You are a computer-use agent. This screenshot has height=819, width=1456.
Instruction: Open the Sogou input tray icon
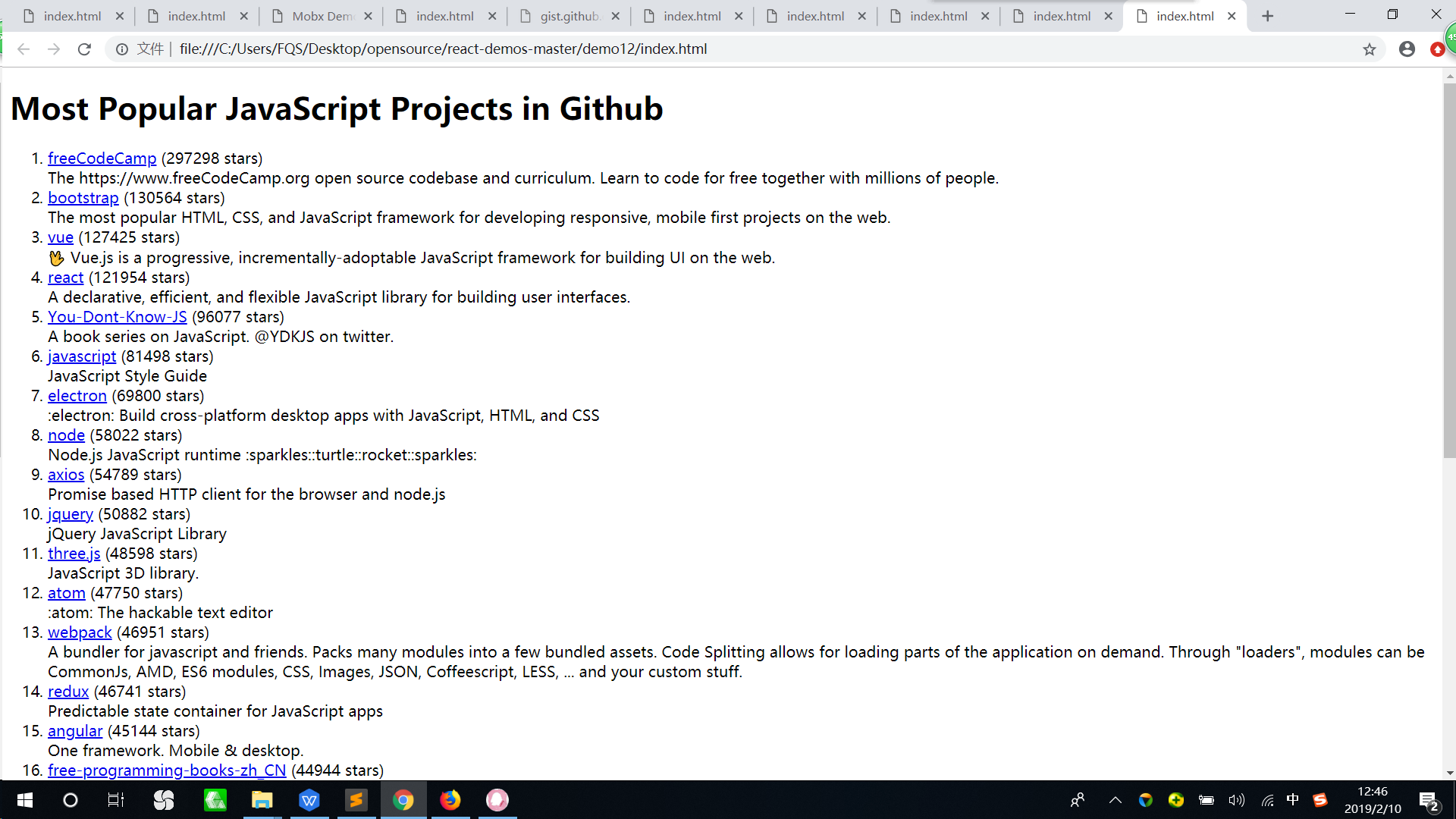[1320, 799]
